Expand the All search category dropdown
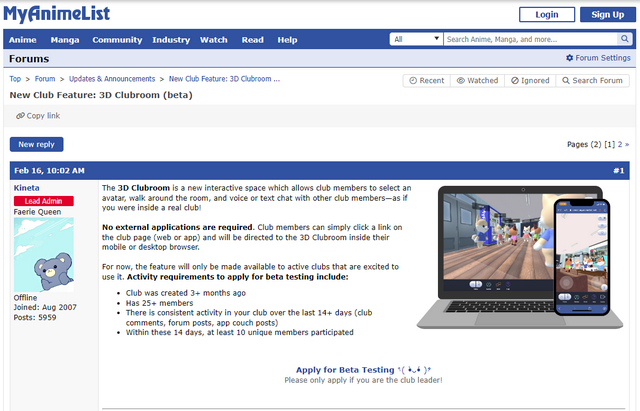 (416, 39)
